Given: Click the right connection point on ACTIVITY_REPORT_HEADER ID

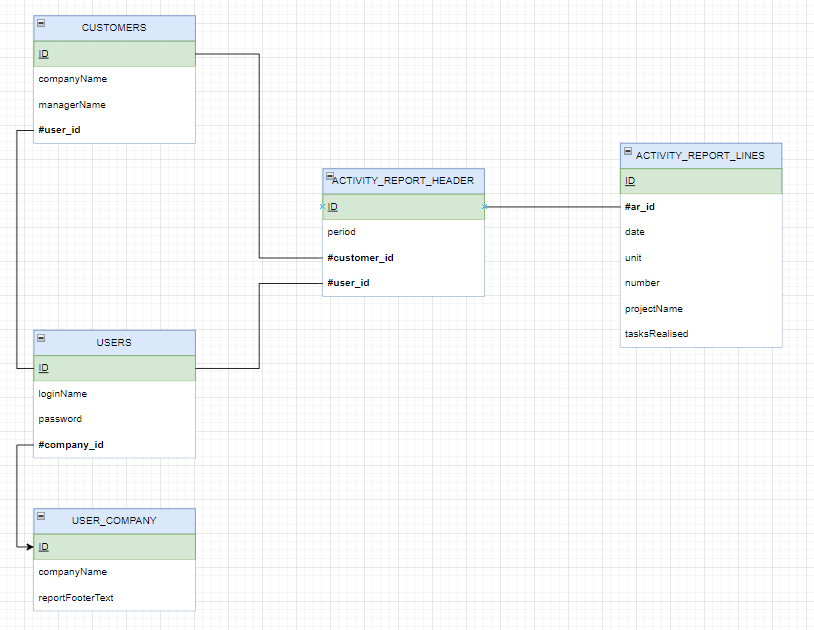Looking at the screenshot, I should pyautogui.click(x=484, y=207).
